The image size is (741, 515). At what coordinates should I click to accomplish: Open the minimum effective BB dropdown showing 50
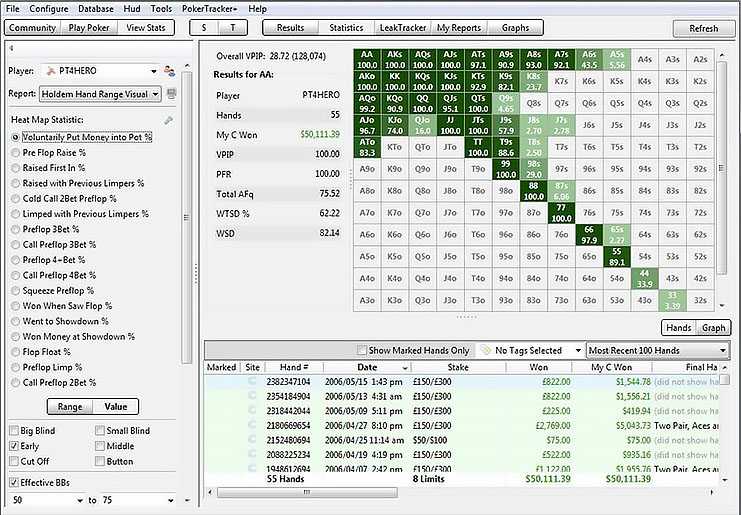tap(79, 500)
